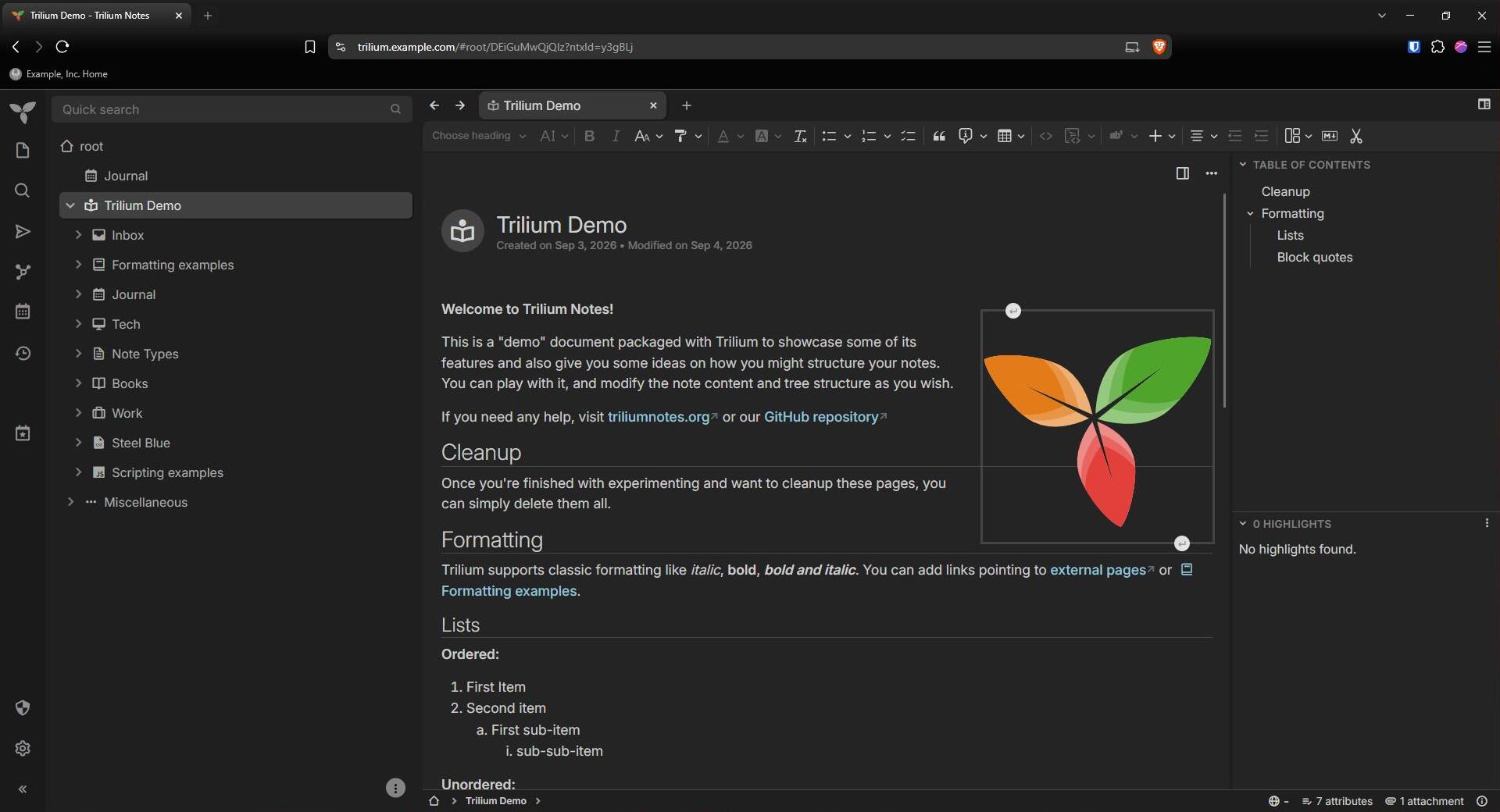
Task: Open the Trilium global menu logo
Action: (23, 112)
